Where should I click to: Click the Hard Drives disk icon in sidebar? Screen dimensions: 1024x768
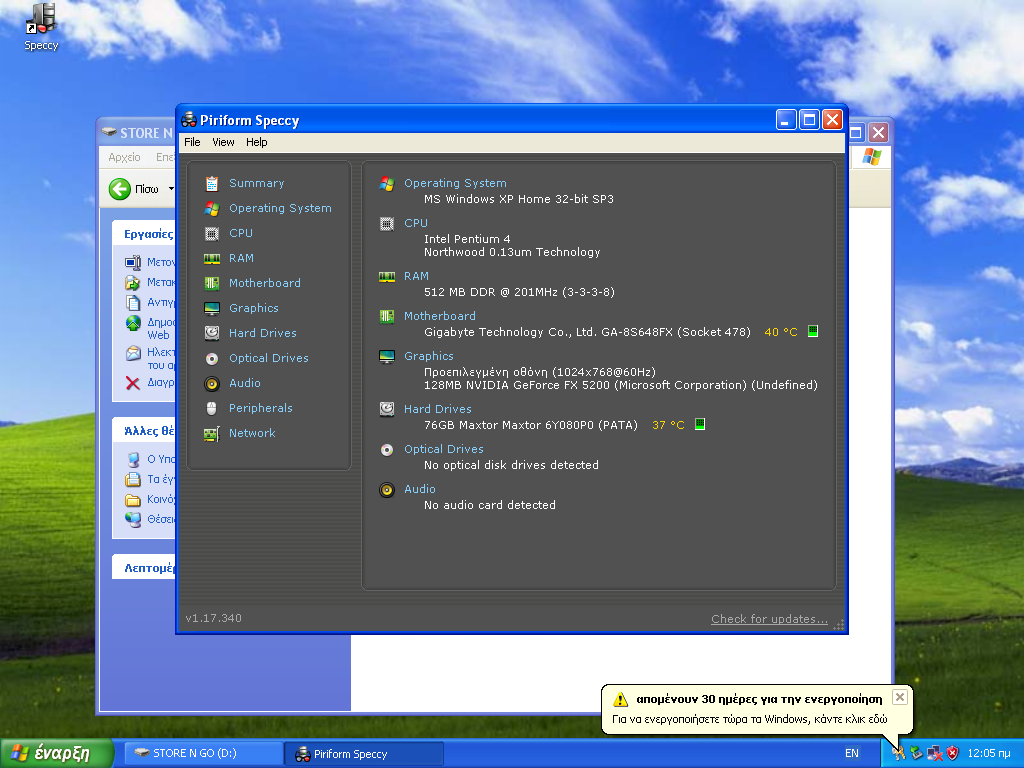click(212, 333)
